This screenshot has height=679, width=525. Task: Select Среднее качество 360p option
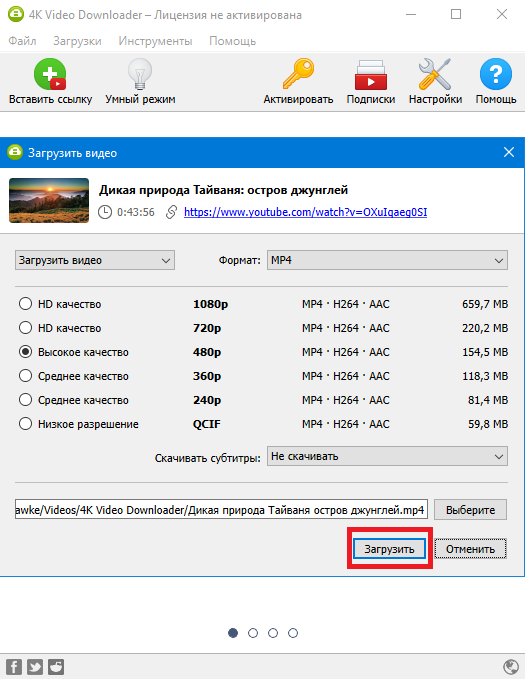(26, 375)
